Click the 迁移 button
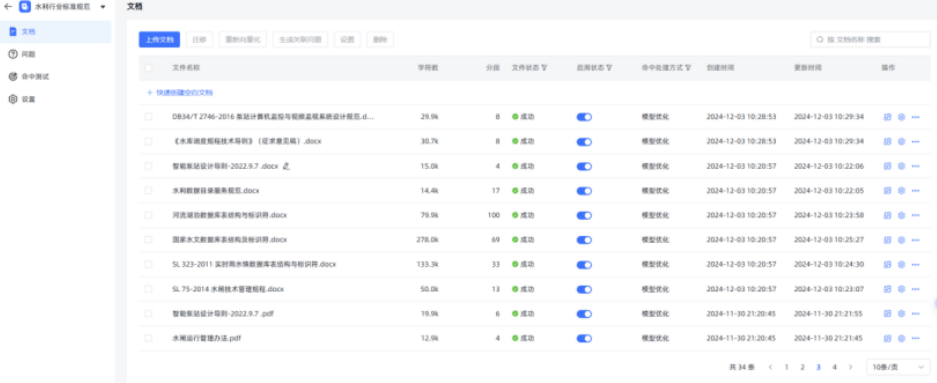The width and height of the screenshot is (937, 383). (x=200, y=39)
